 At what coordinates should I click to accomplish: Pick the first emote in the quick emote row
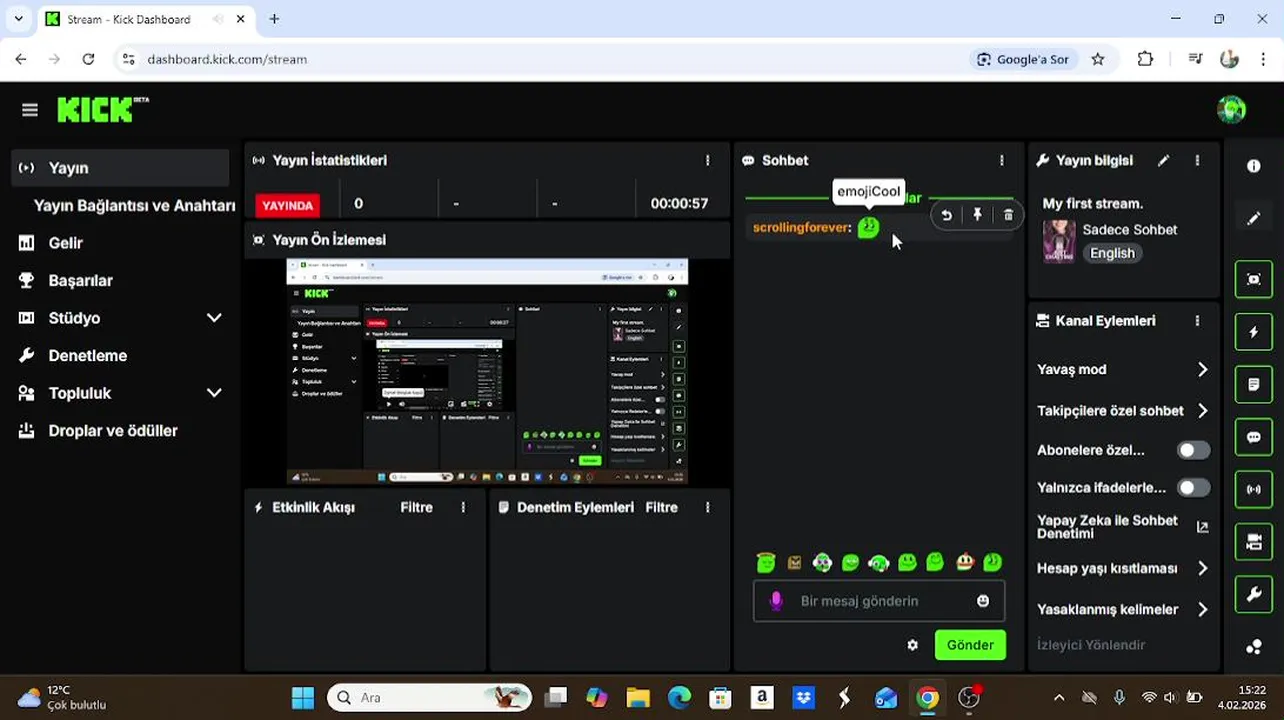[766, 563]
